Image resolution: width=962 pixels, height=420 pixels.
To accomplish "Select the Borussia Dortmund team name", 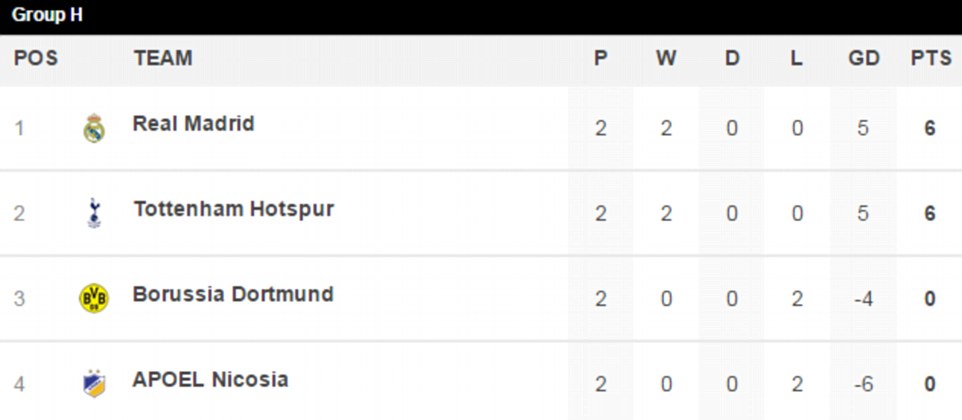I will [233, 294].
